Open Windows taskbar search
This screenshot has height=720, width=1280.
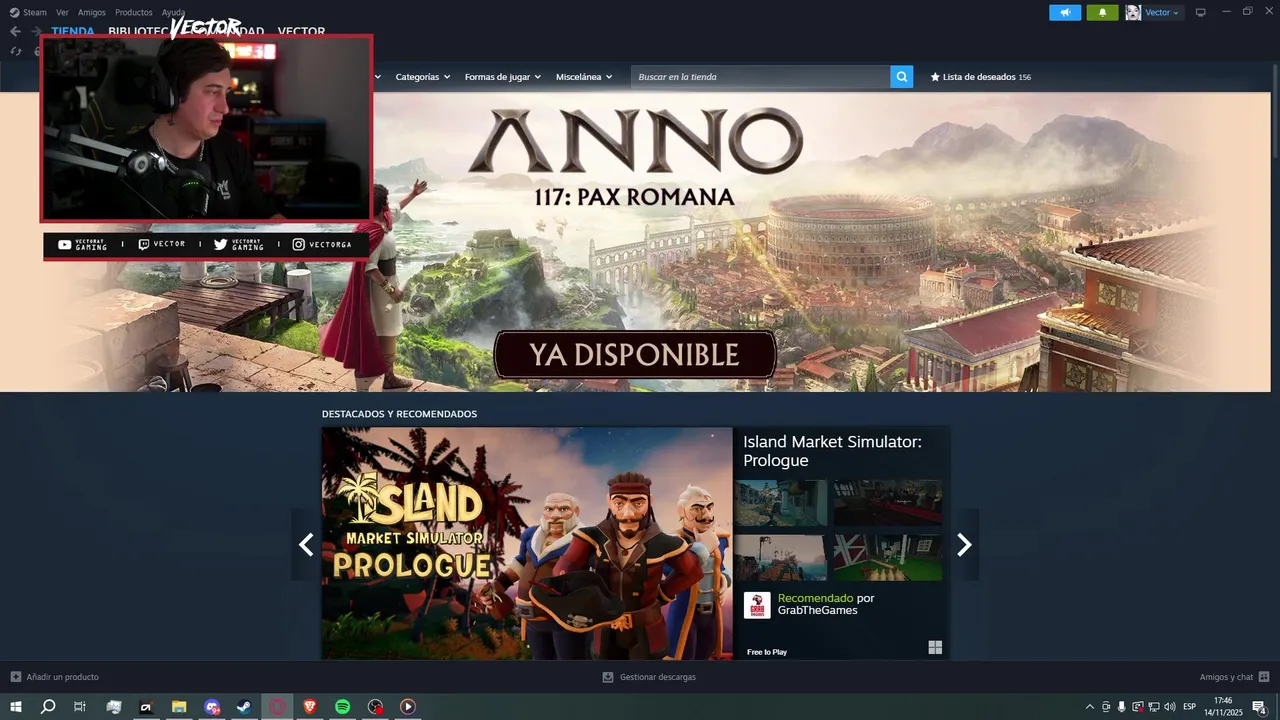48,707
